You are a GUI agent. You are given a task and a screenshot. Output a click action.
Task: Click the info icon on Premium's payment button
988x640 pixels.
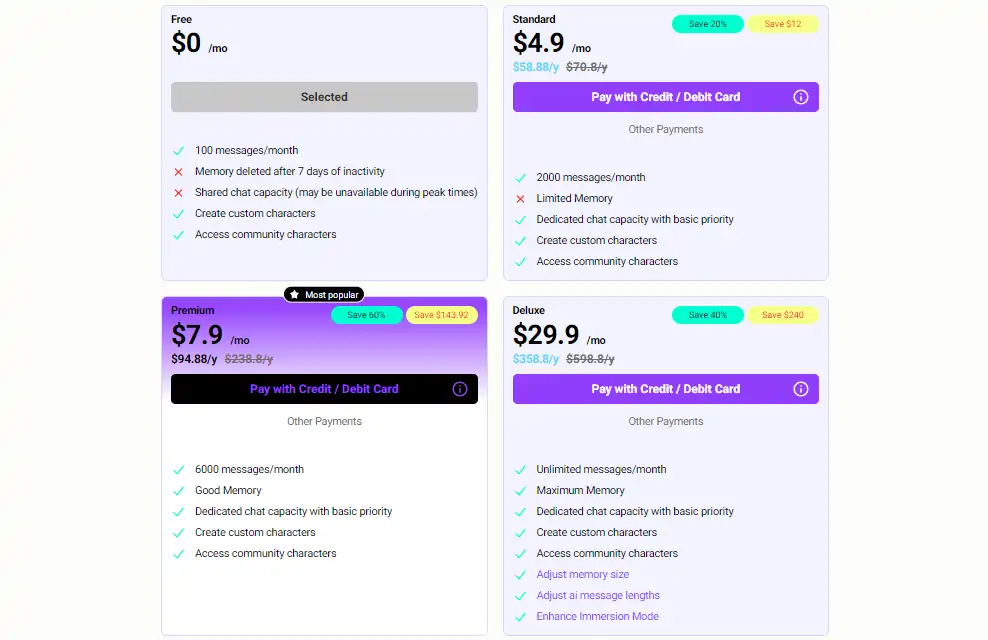459,389
